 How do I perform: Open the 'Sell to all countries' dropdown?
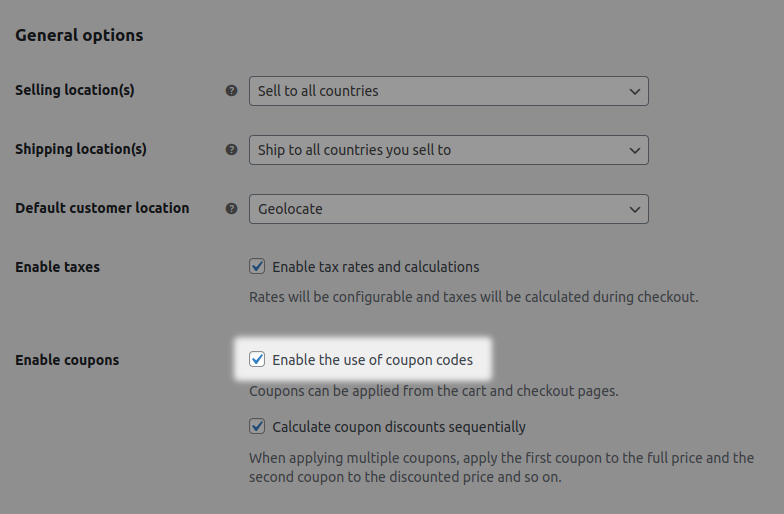click(x=448, y=91)
